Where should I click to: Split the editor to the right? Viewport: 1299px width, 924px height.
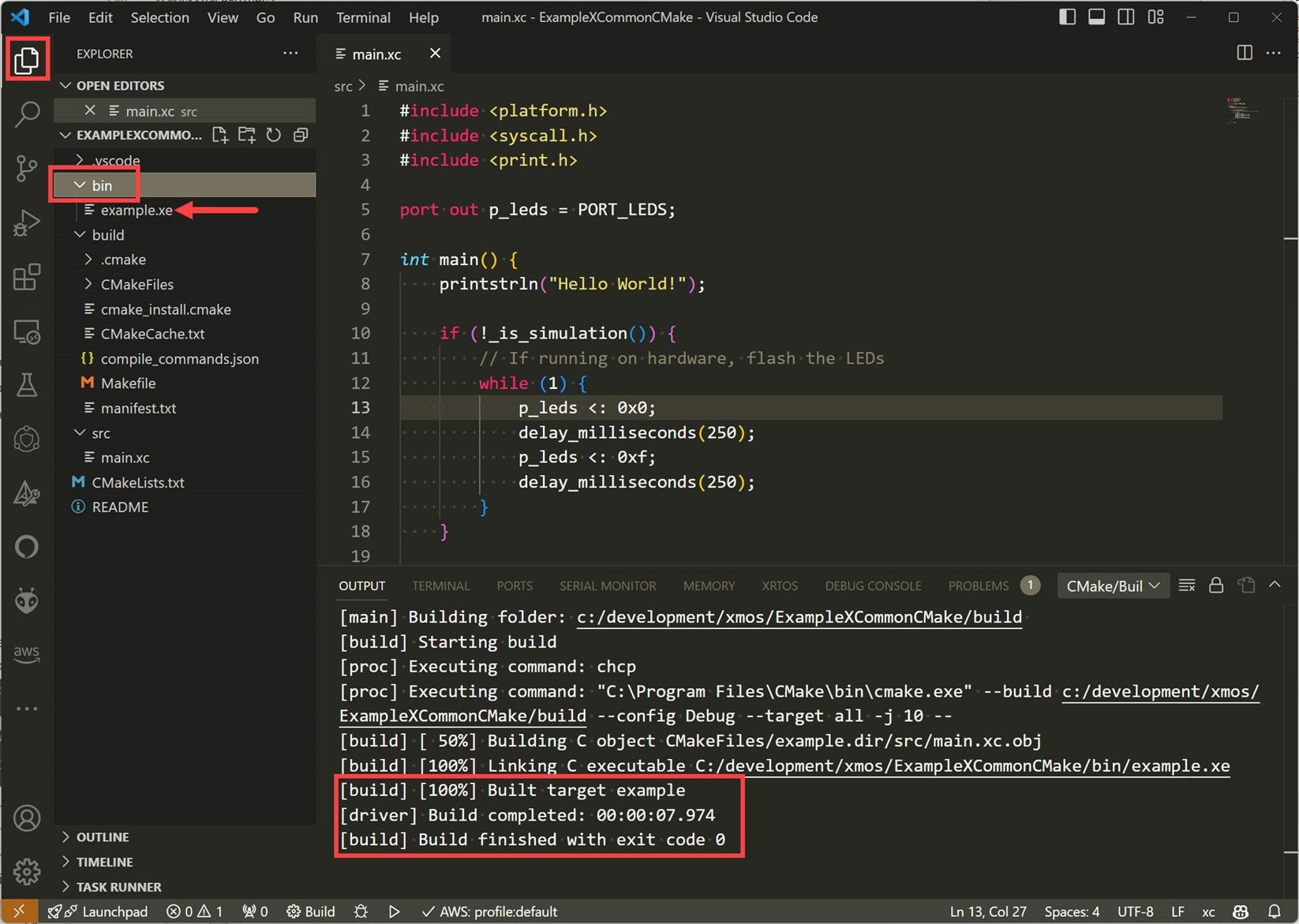[1245, 53]
